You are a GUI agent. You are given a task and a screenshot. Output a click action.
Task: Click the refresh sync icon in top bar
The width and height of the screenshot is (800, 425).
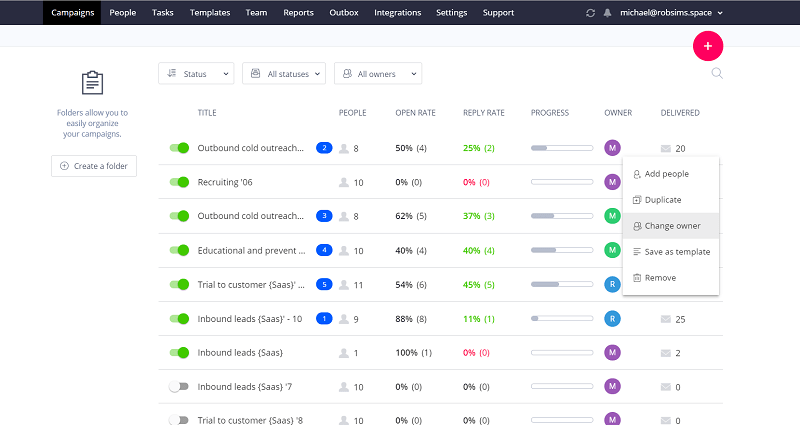pos(591,13)
